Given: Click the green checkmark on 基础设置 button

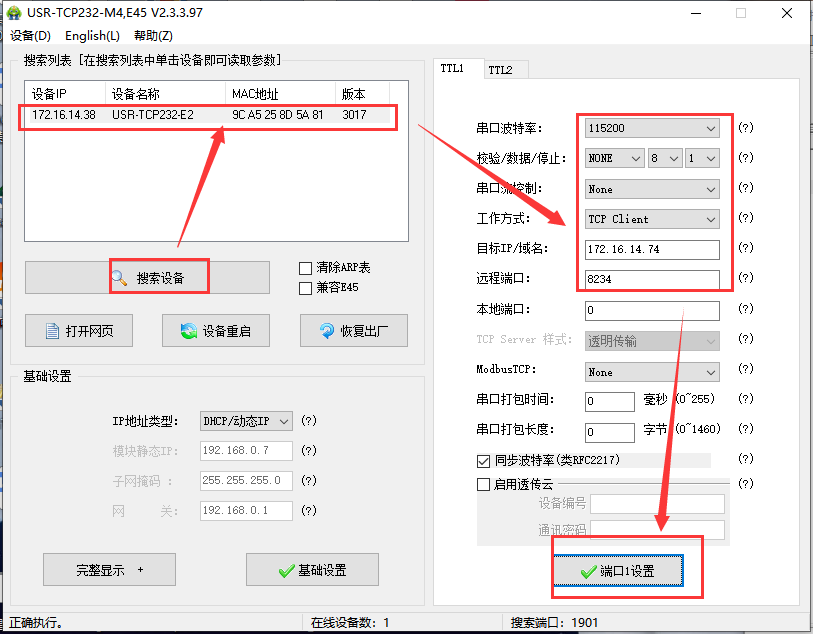Looking at the screenshot, I should (286, 570).
